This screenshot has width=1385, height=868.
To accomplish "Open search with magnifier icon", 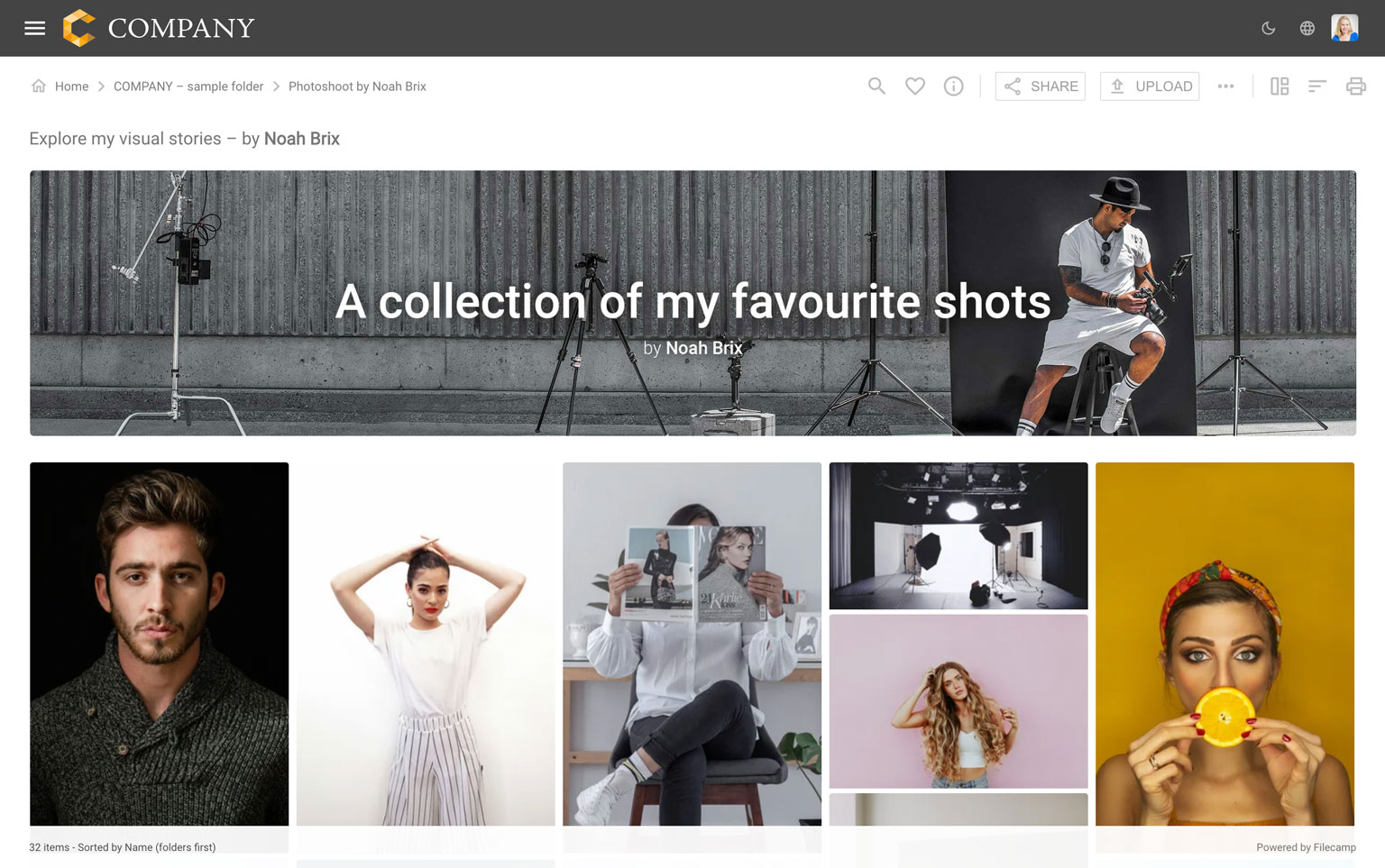I will tap(876, 87).
